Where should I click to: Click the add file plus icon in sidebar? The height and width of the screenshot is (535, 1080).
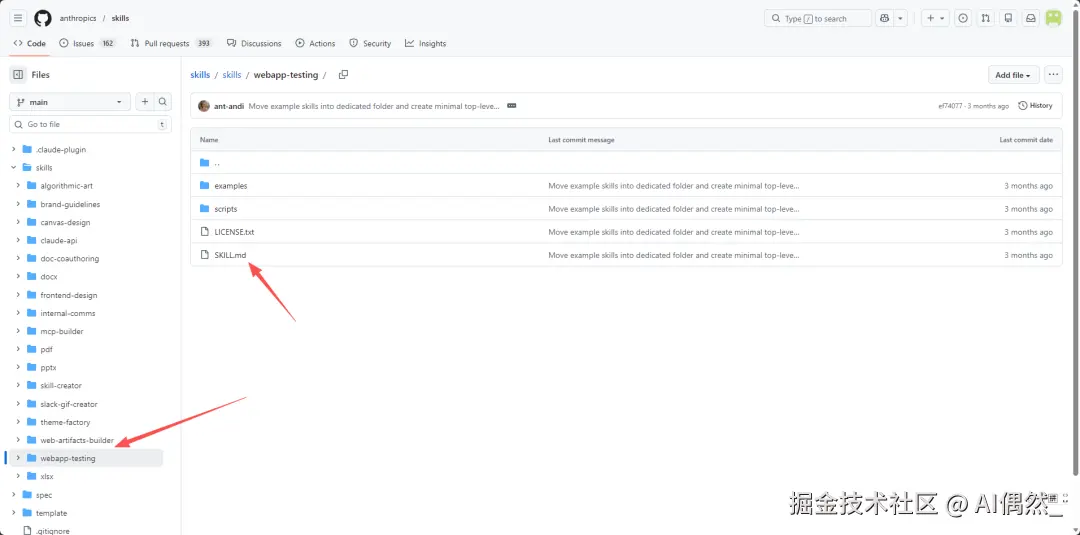145,102
